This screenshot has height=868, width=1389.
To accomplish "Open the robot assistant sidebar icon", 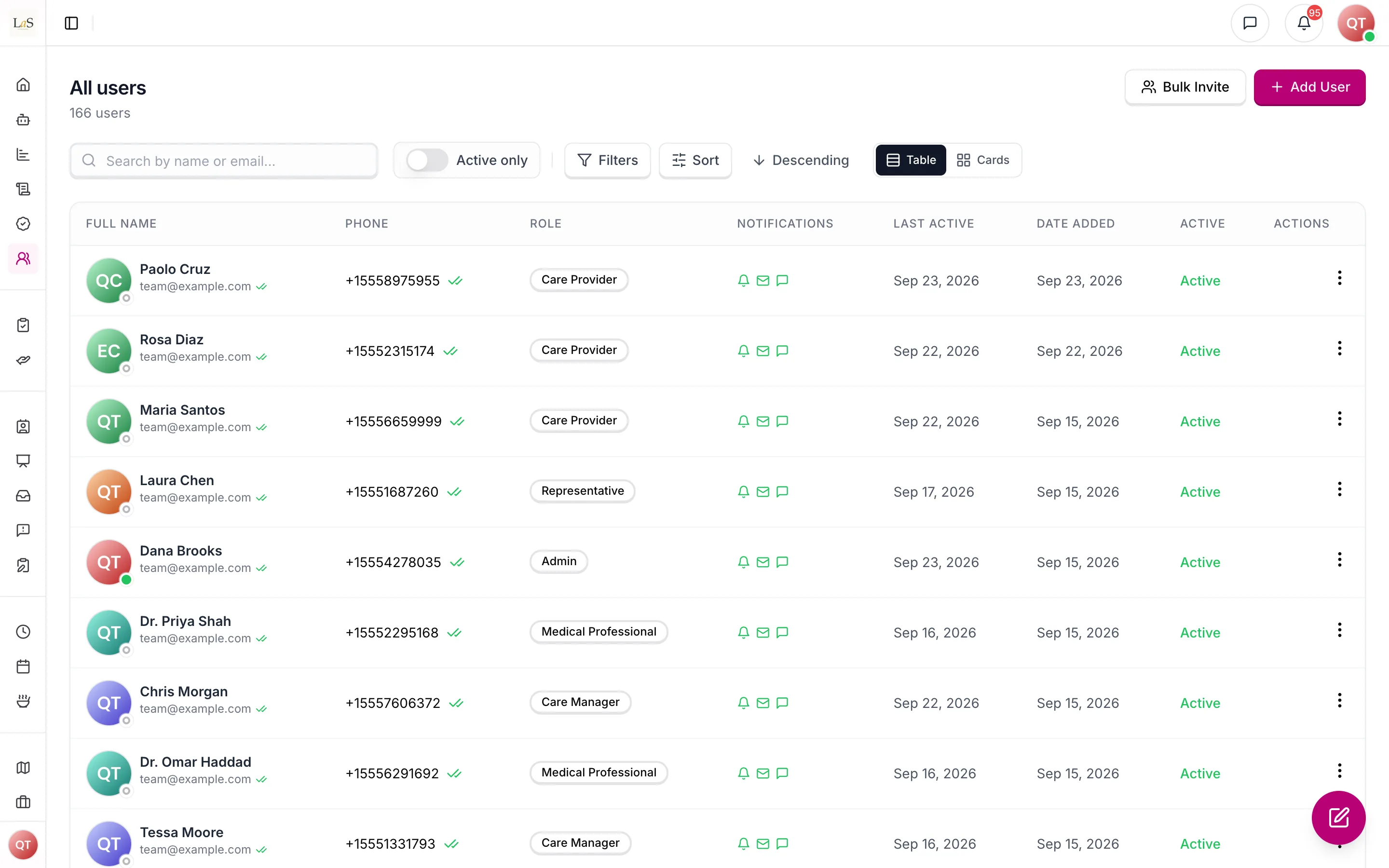I will pyautogui.click(x=23, y=120).
